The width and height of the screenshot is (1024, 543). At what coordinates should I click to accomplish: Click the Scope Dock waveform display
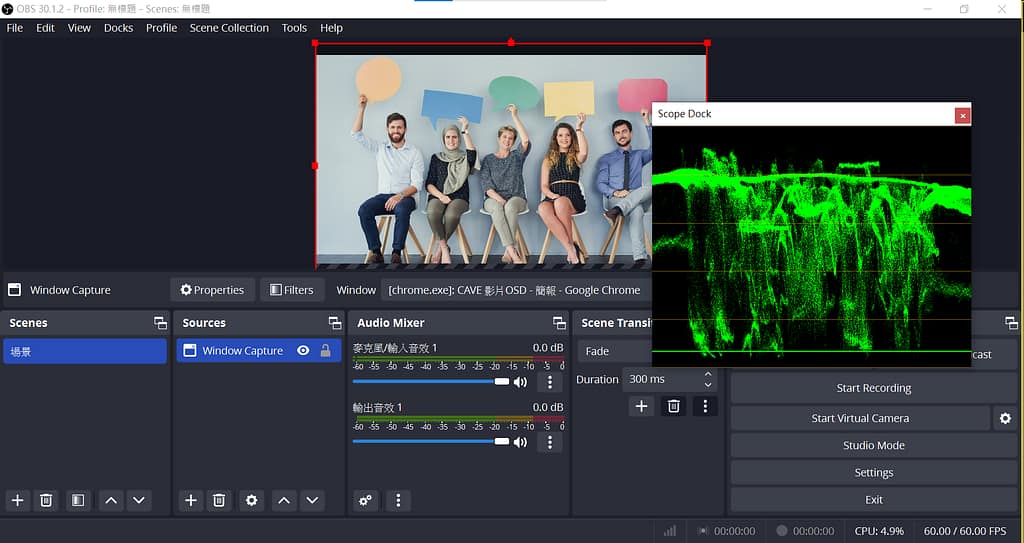click(x=812, y=246)
